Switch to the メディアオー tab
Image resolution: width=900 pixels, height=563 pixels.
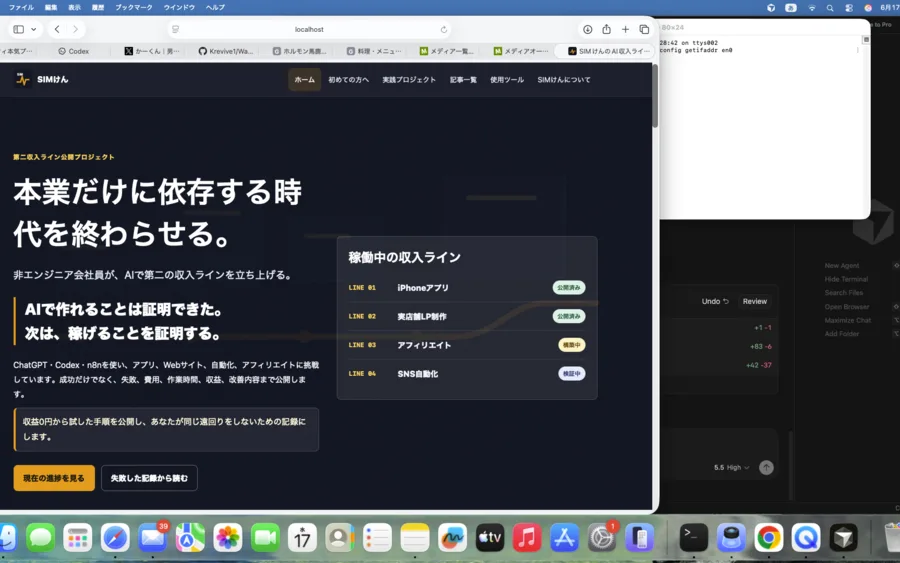pyautogui.click(x=521, y=51)
